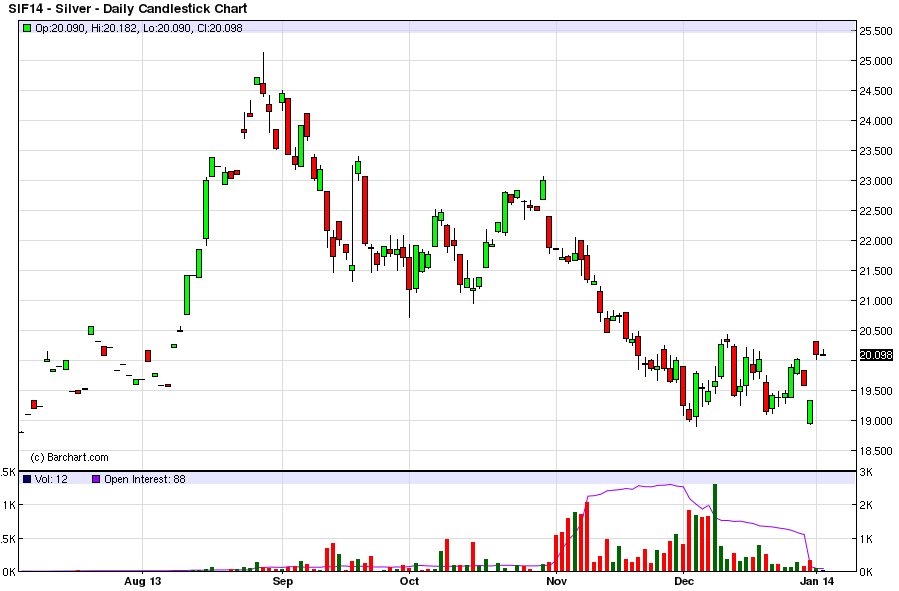Screen dimensions: 899x591
Task: Click the 2K open interest axis label
Action: tap(867, 506)
